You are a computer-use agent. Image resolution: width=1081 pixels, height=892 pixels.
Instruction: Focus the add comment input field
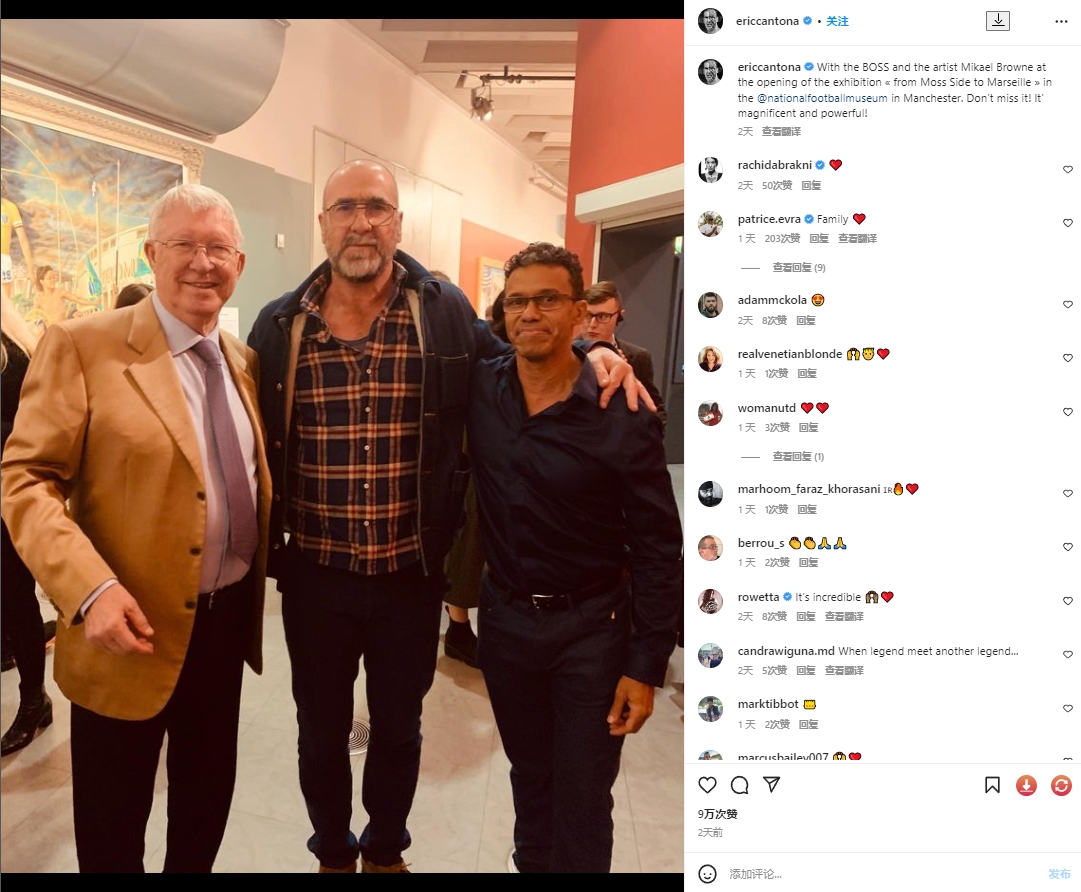click(882, 874)
